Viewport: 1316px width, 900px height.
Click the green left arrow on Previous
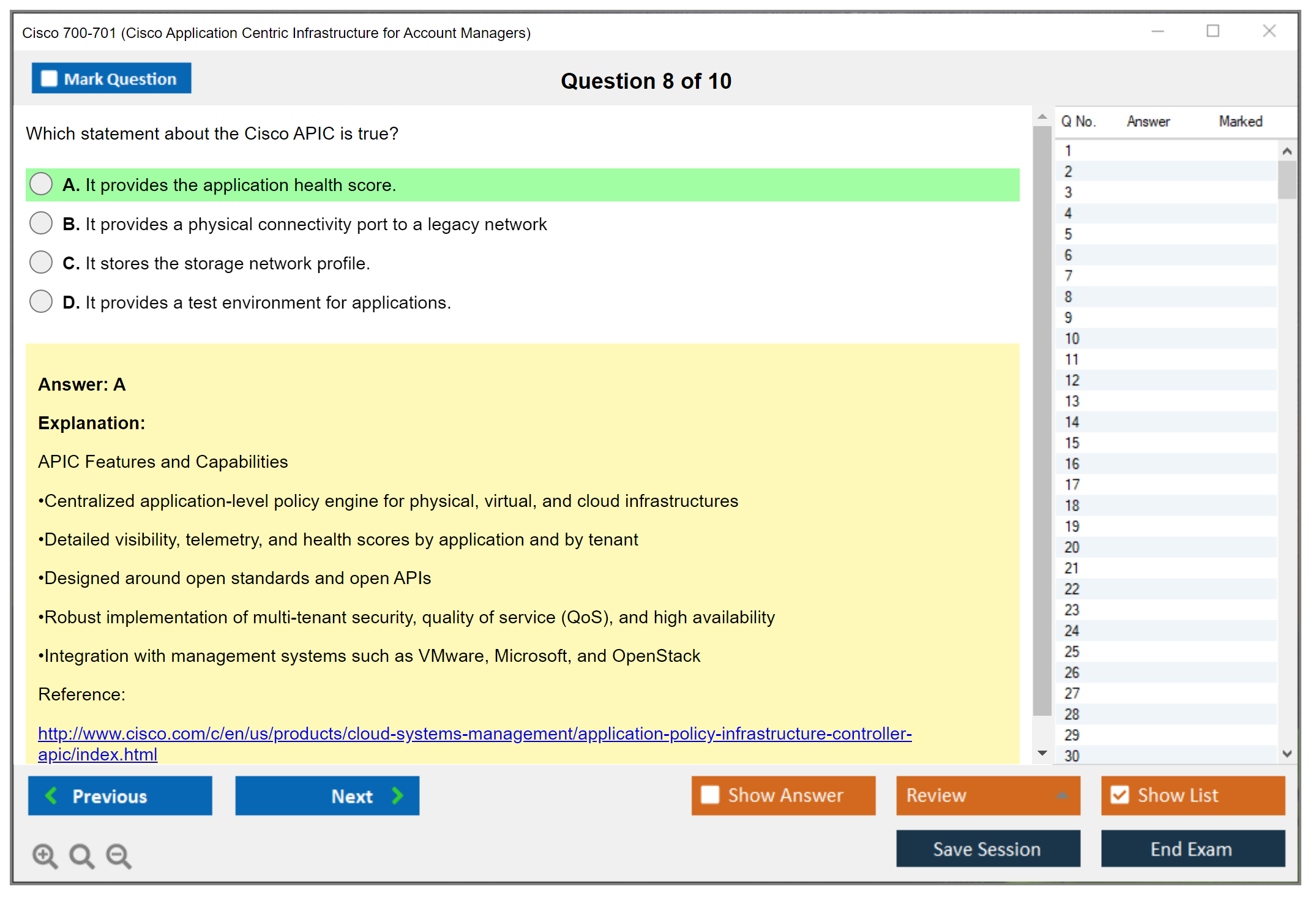coord(51,795)
